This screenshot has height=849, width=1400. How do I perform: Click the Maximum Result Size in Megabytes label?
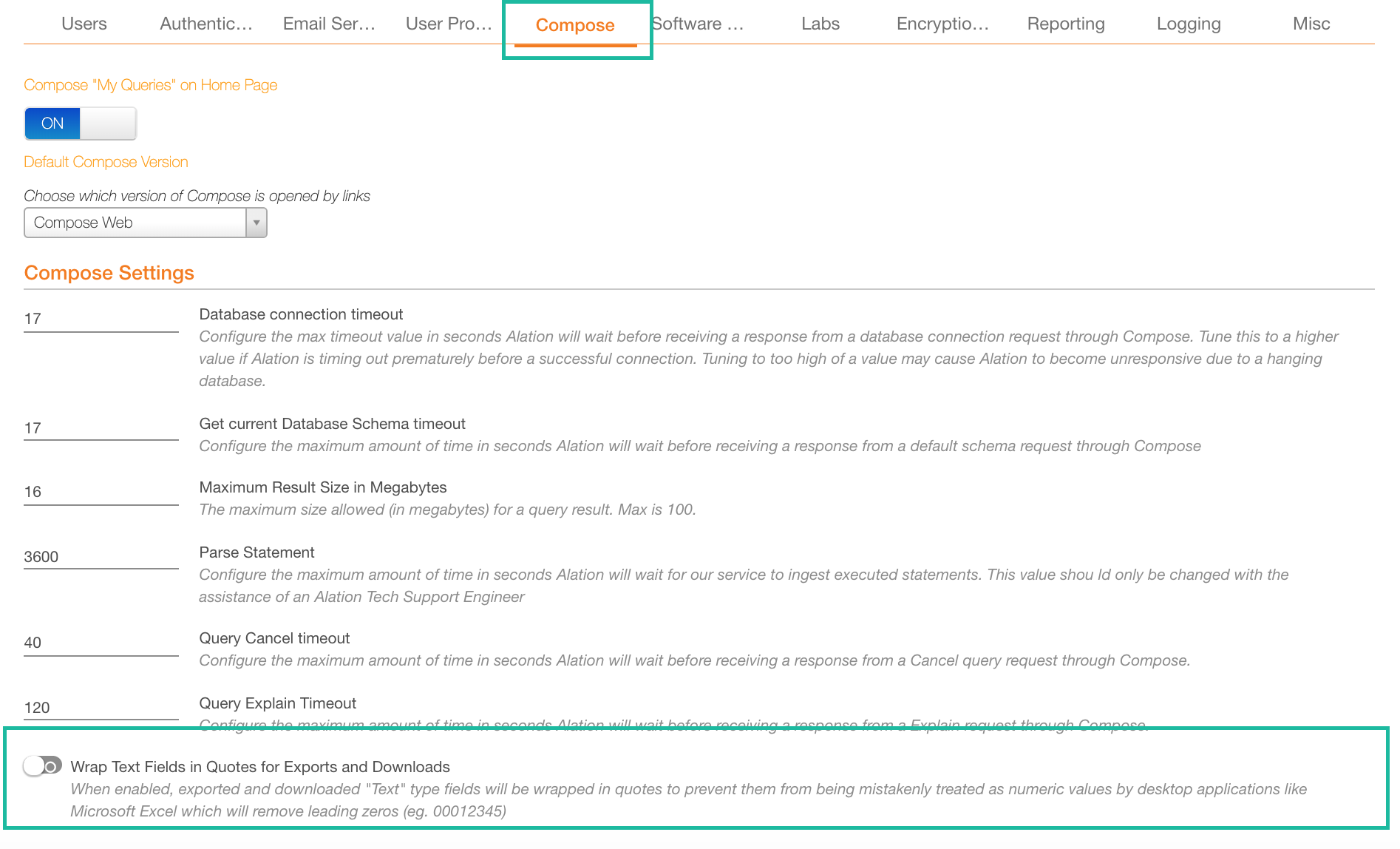[323, 487]
